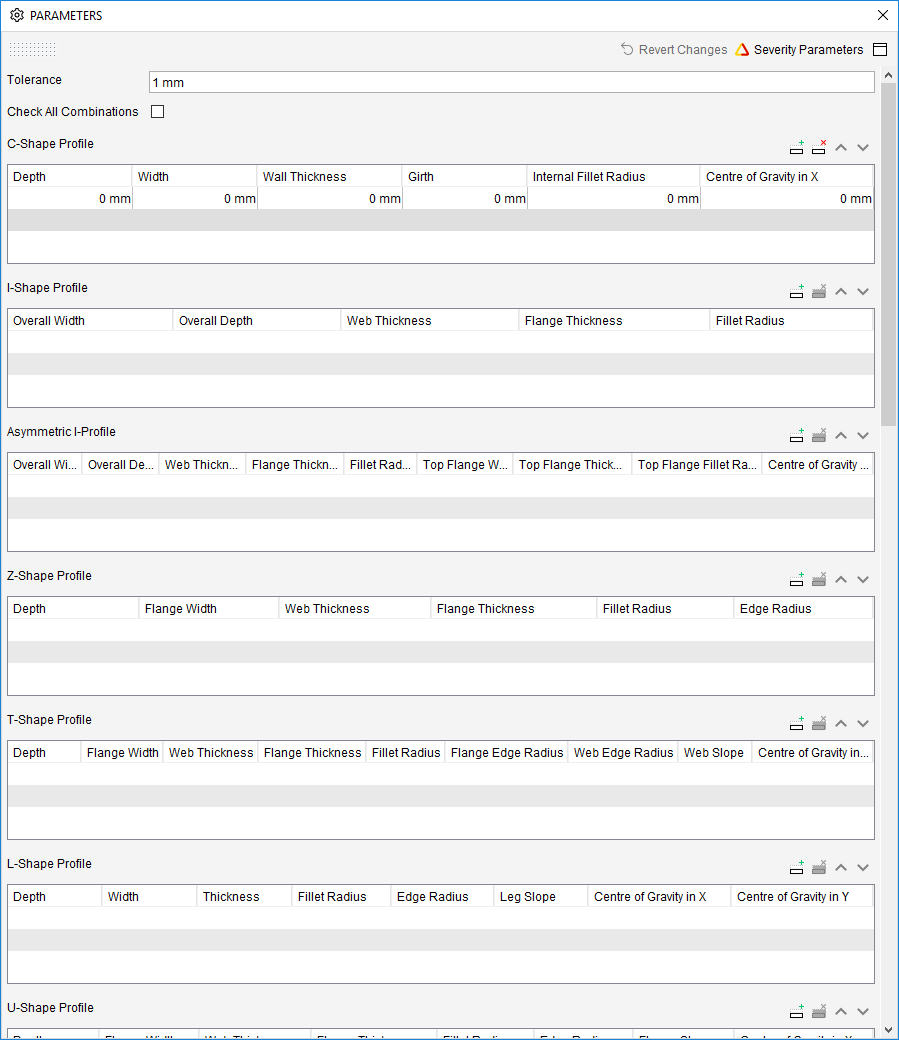
Task: Click the vertical scrollbar thumb
Action: 888,255
